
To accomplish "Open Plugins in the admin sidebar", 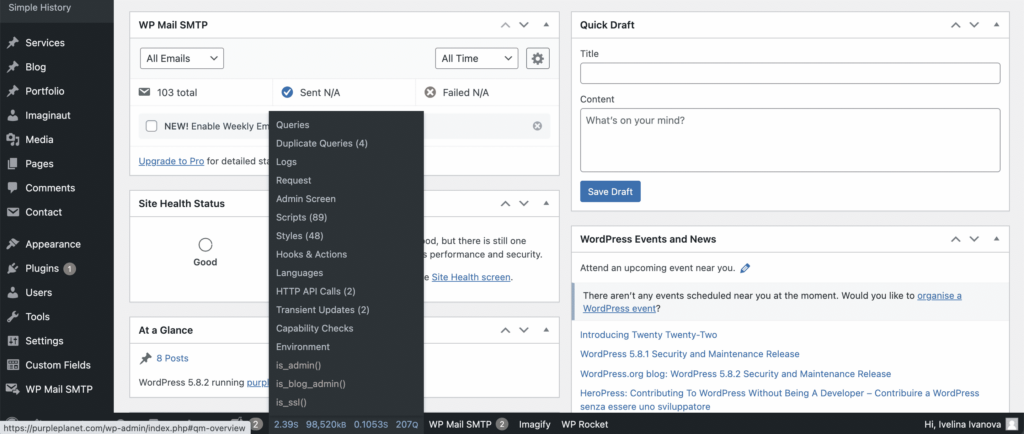I will [x=42, y=268].
